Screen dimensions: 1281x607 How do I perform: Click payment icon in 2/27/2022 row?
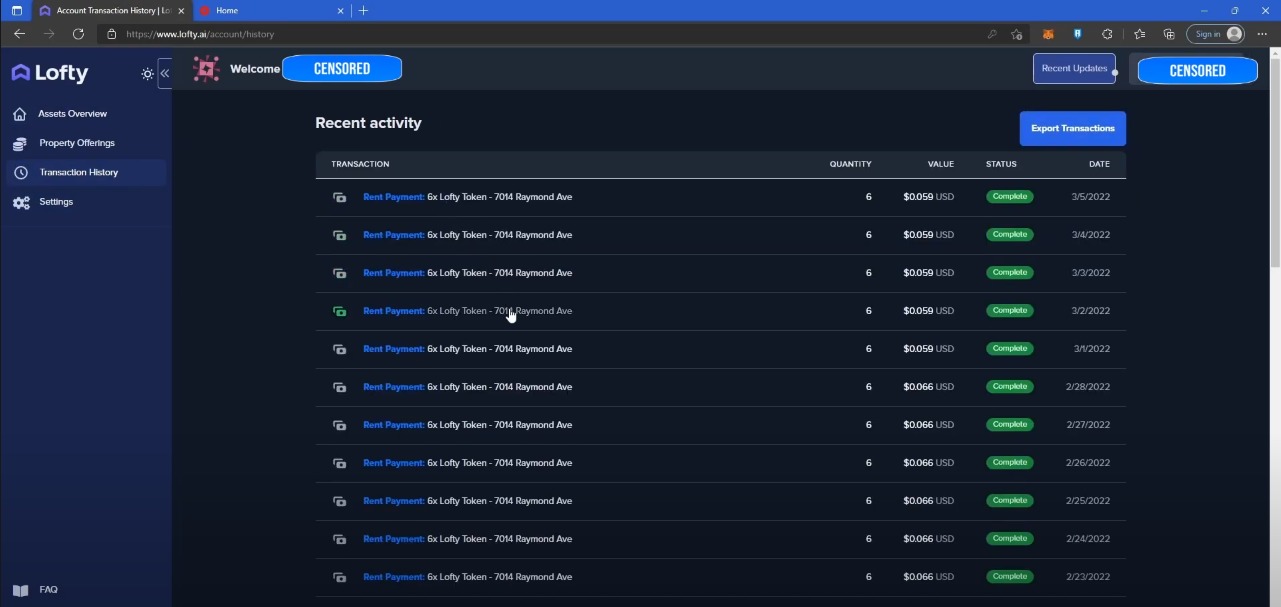[x=339, y=425]
